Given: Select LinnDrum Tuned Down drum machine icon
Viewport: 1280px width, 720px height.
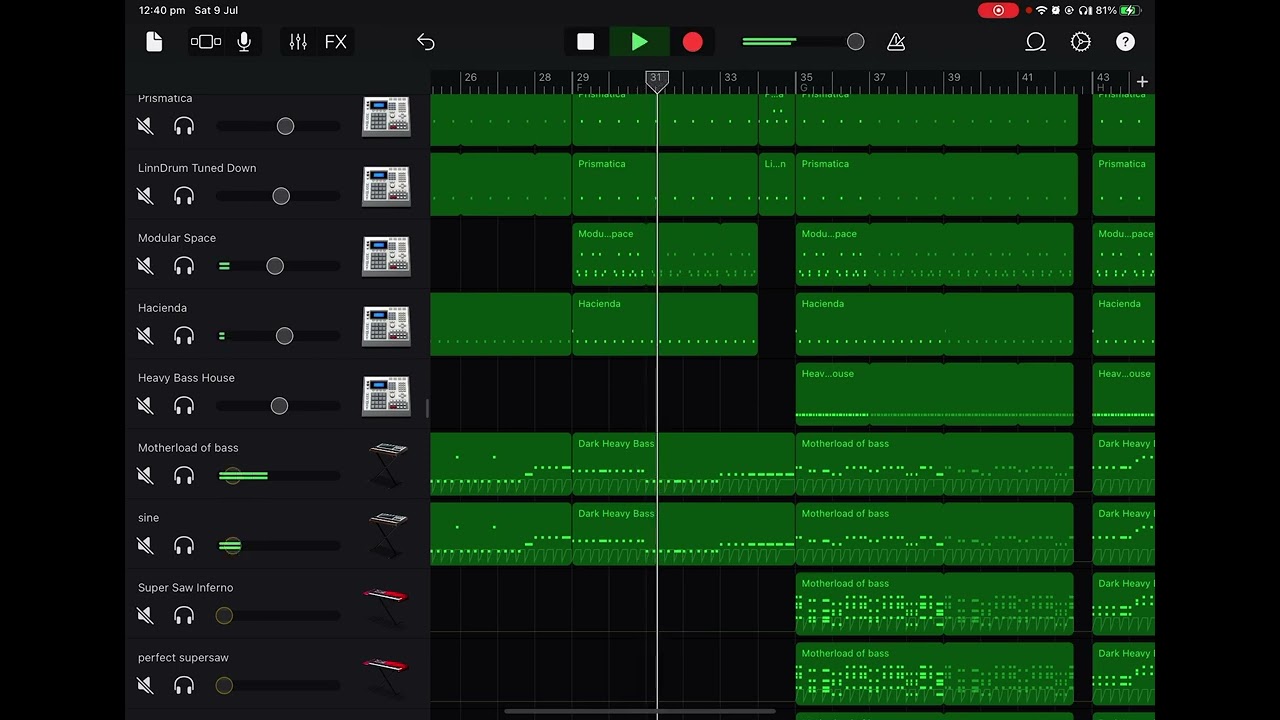Looking at the screenshot, I should click(x=387, y=186).
